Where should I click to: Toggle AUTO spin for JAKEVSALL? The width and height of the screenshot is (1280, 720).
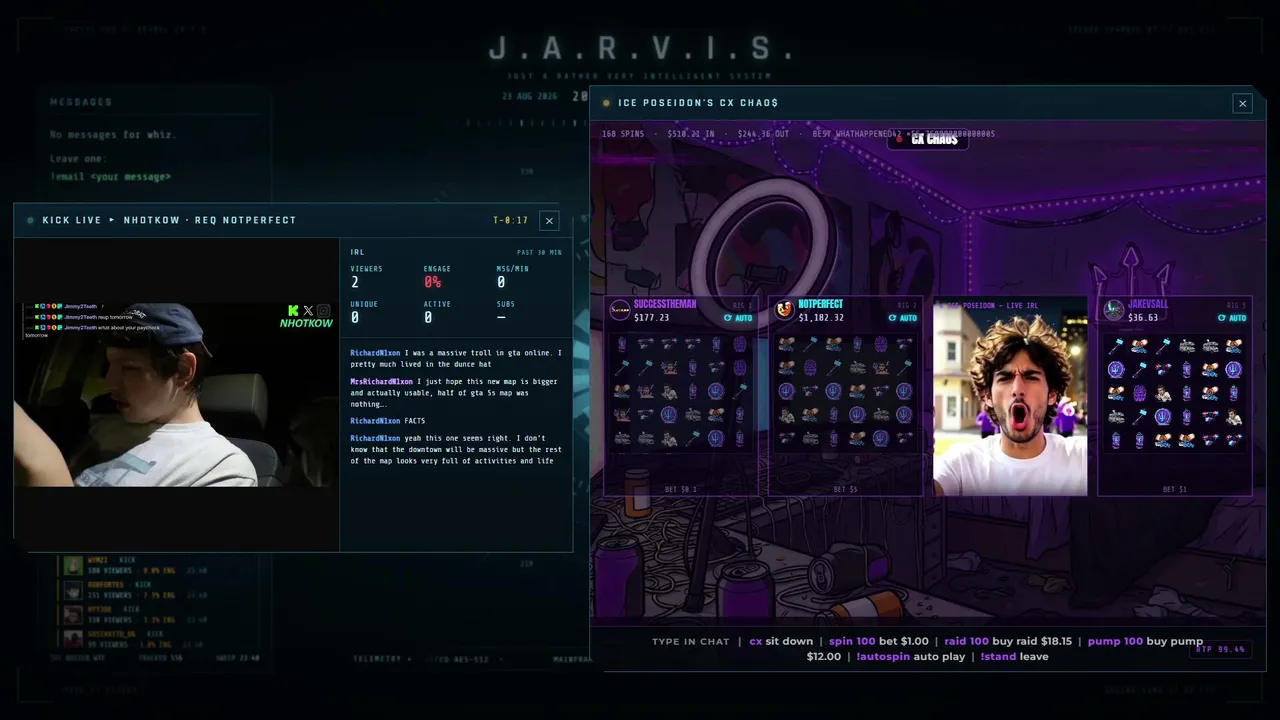[x=1232, y=318]
